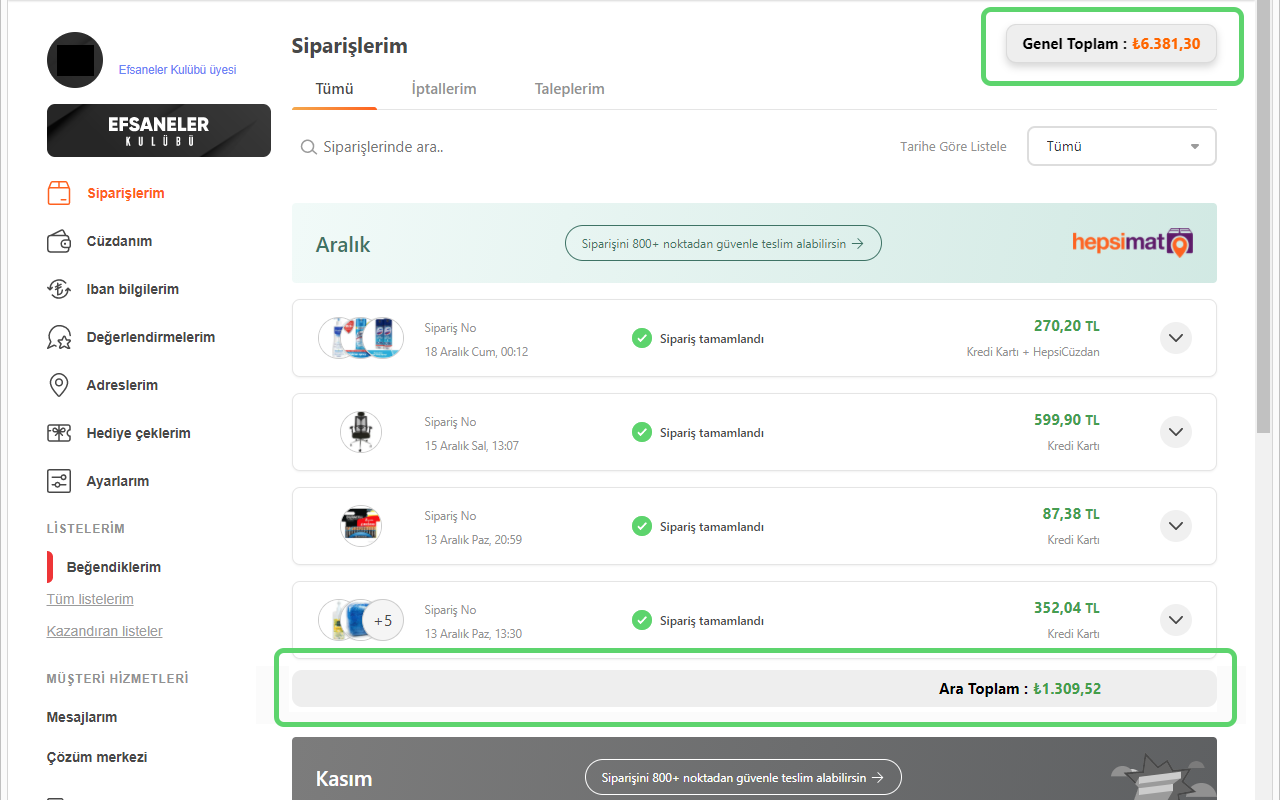
Task: Open Değerlendirmelerim via its star icon
Action: click(x=59, y=336)
